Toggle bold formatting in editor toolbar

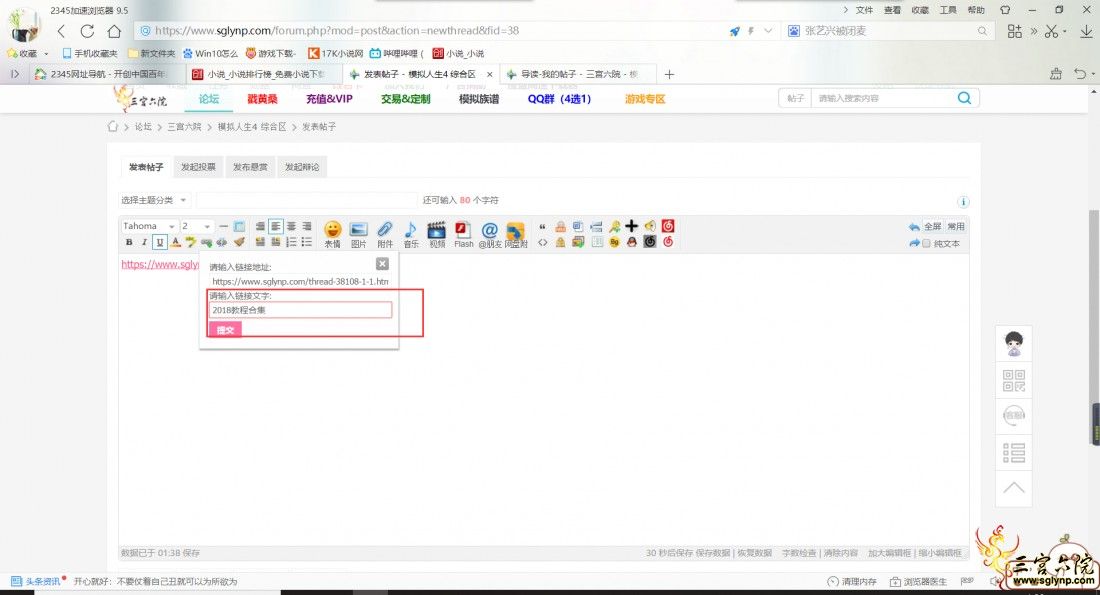coord(129,242)
